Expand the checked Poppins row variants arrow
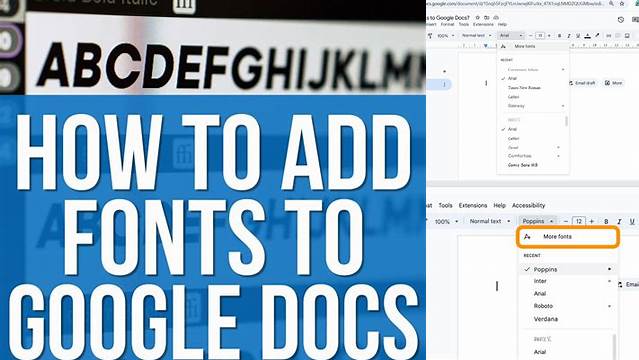This screenshot has width=639, height=360. click(x=610, y=269)
